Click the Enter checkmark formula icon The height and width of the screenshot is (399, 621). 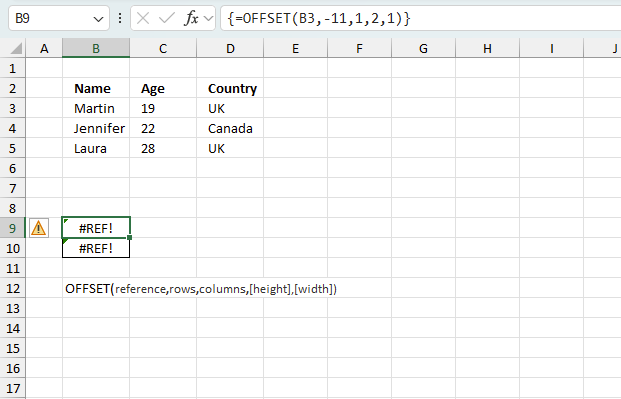(x=167, y=18)
